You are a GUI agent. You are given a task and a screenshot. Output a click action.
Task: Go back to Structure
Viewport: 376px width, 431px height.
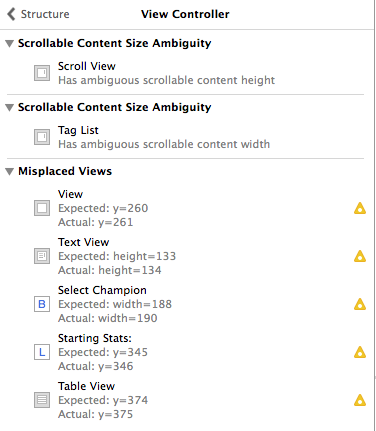pos(38,14)
